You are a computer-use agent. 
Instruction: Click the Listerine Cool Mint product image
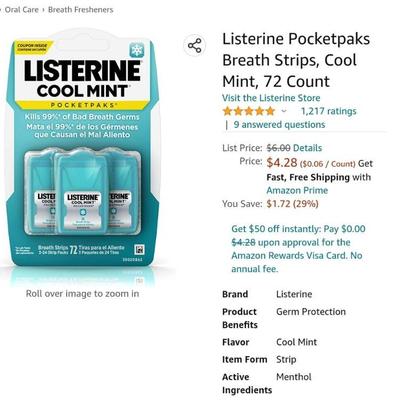point(82,152)
